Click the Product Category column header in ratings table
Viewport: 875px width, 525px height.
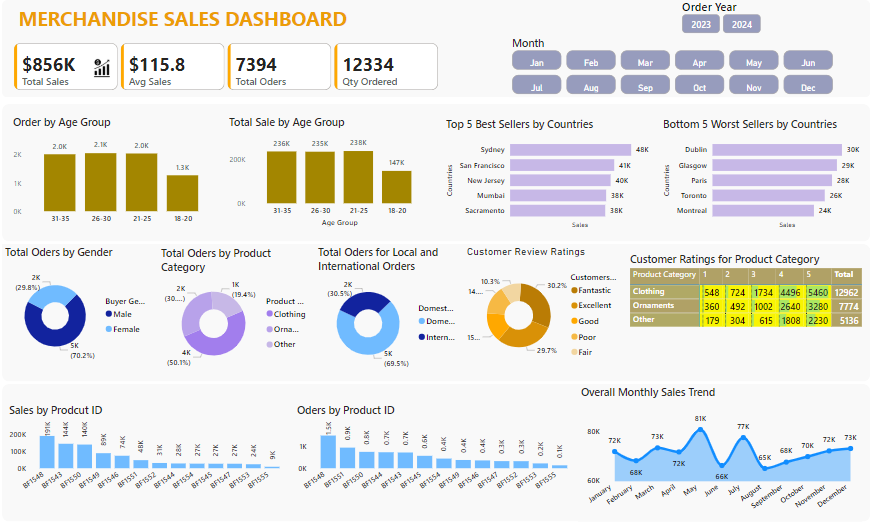664,274
